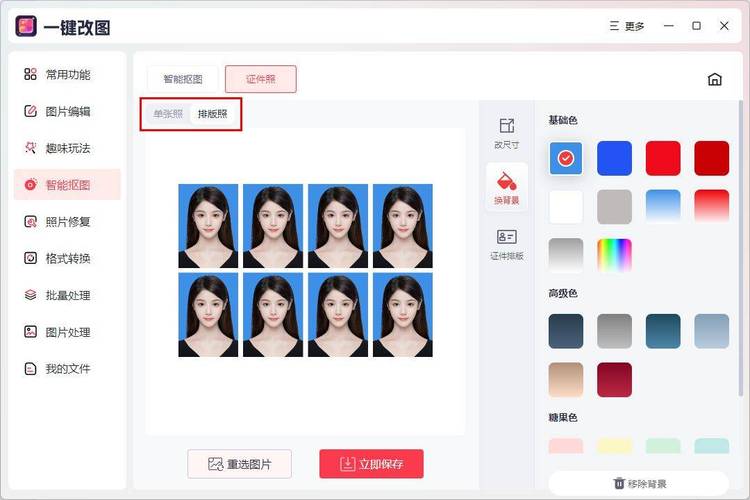Open the 改尺寸 resize tool
750x500 pixels.
point(507,133)
